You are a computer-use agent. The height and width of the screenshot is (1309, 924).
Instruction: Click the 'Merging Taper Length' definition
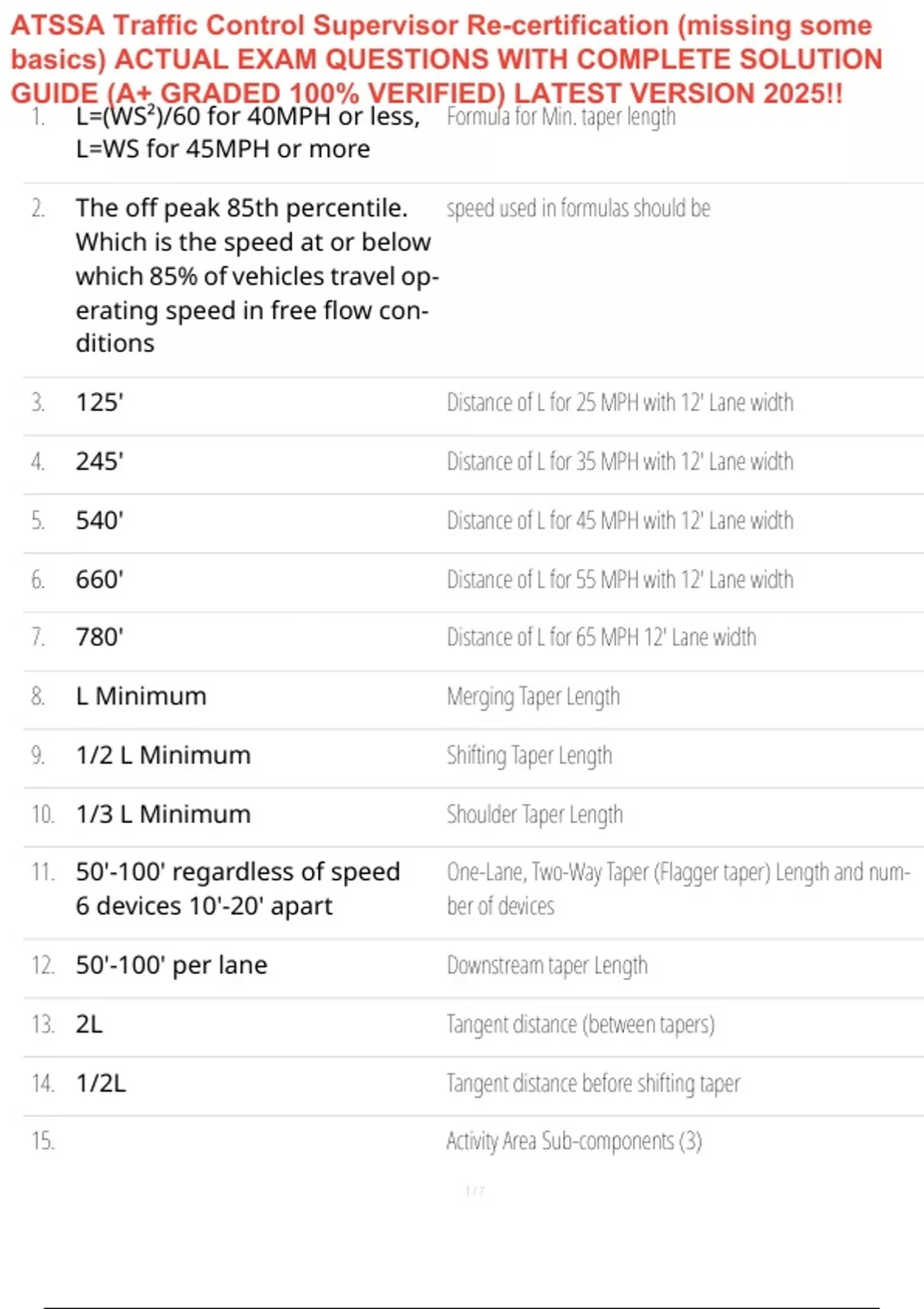click(x=533, y=697)
